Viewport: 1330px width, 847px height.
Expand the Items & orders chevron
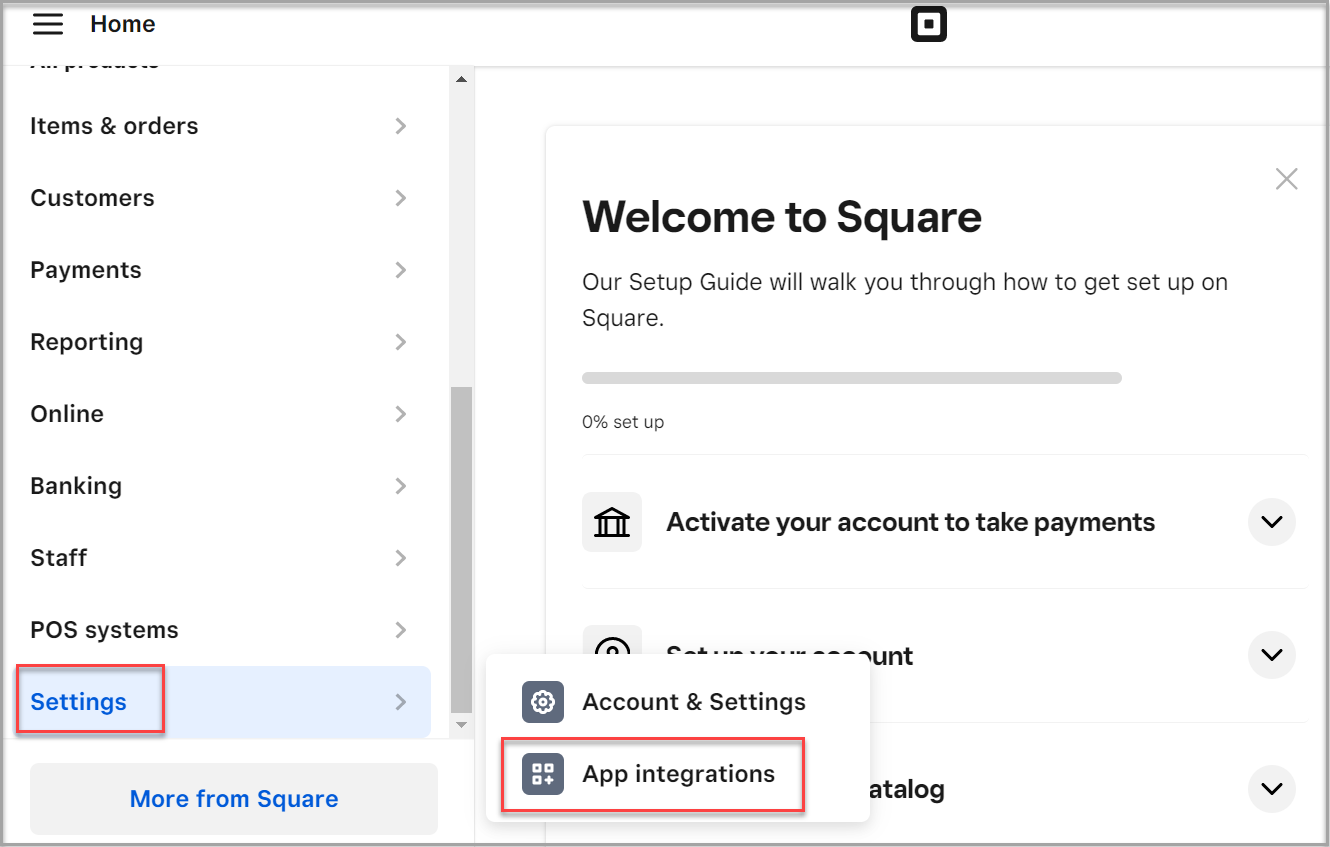pyautogui.click(x=400, y=126)
